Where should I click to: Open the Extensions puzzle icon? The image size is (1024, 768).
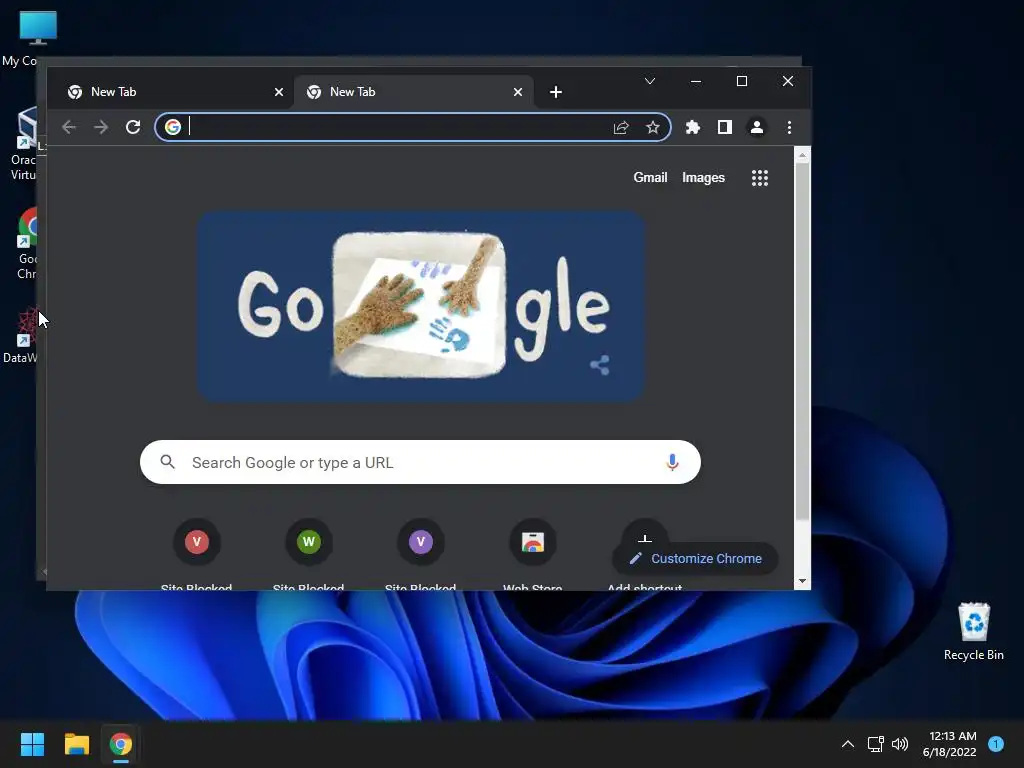pos(693,127)
